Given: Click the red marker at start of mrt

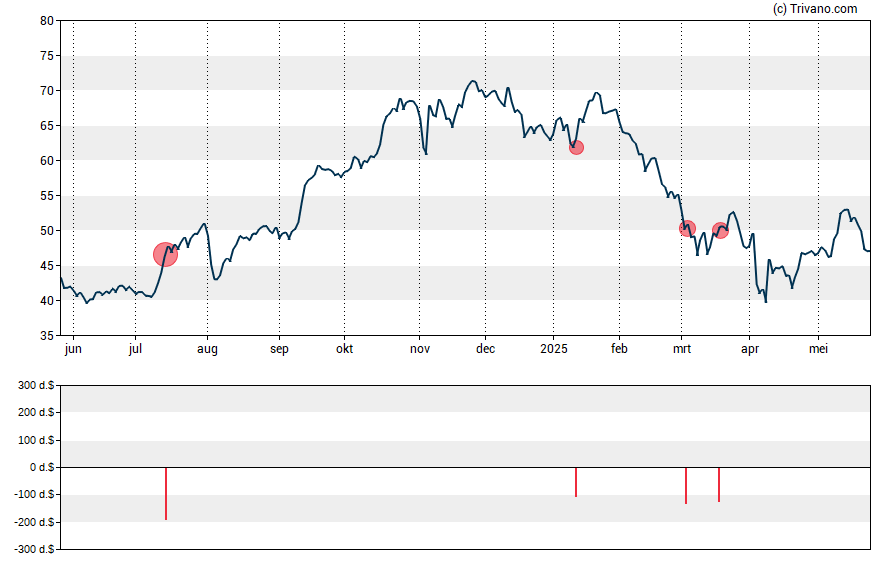Looking at the screenshot, I should point(687,229).
